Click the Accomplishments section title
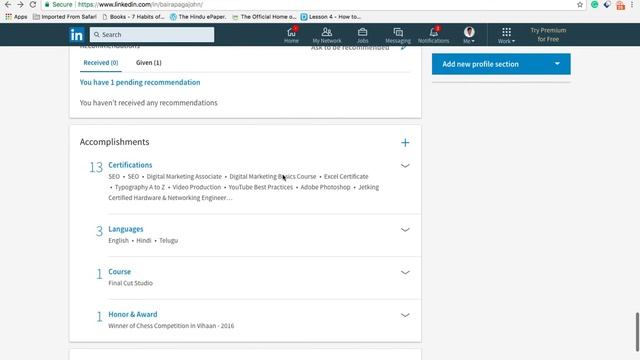 click(114, 142)
